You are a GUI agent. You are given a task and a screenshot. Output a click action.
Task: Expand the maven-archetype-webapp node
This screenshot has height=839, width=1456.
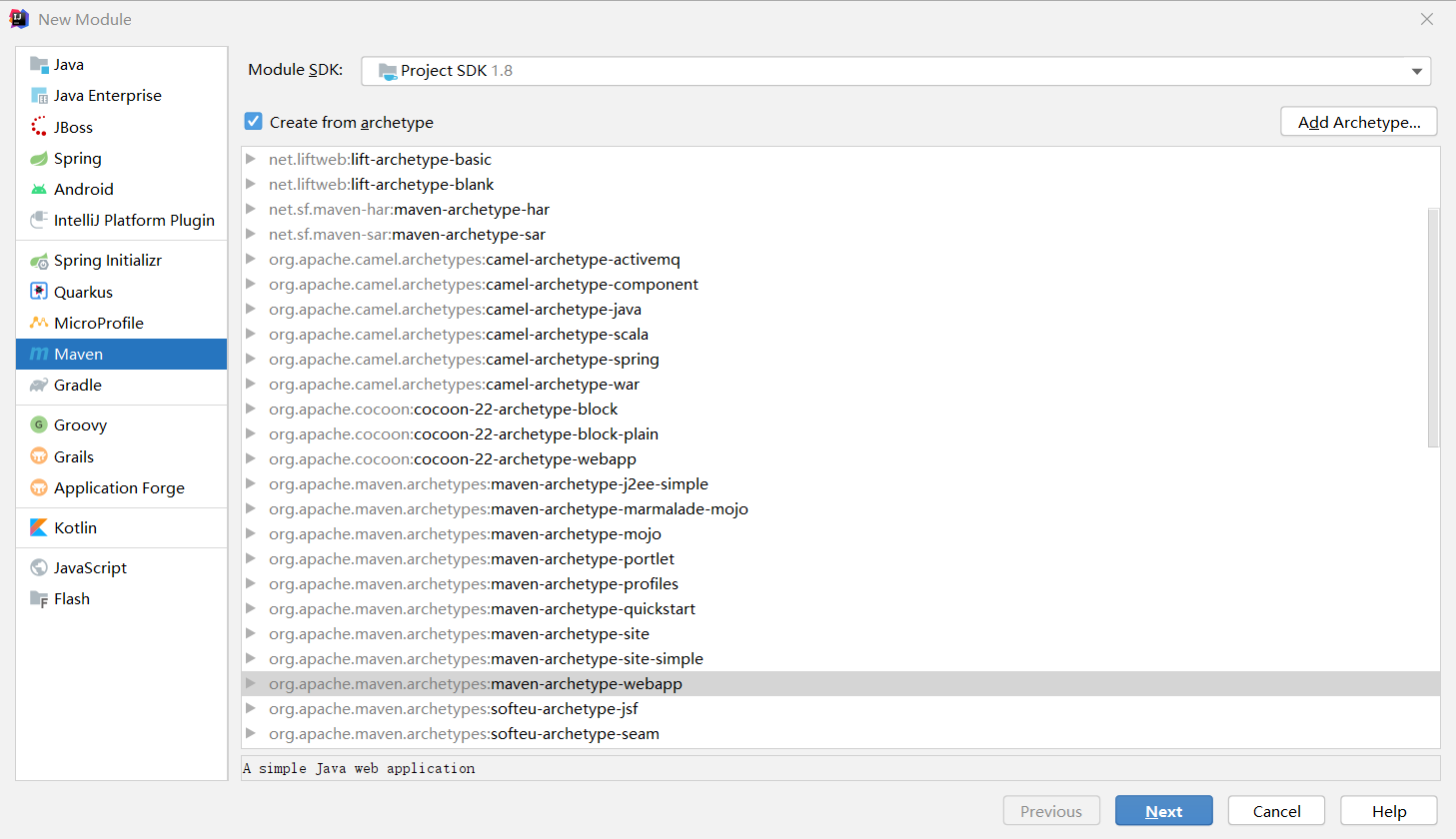tap(251, 683)
